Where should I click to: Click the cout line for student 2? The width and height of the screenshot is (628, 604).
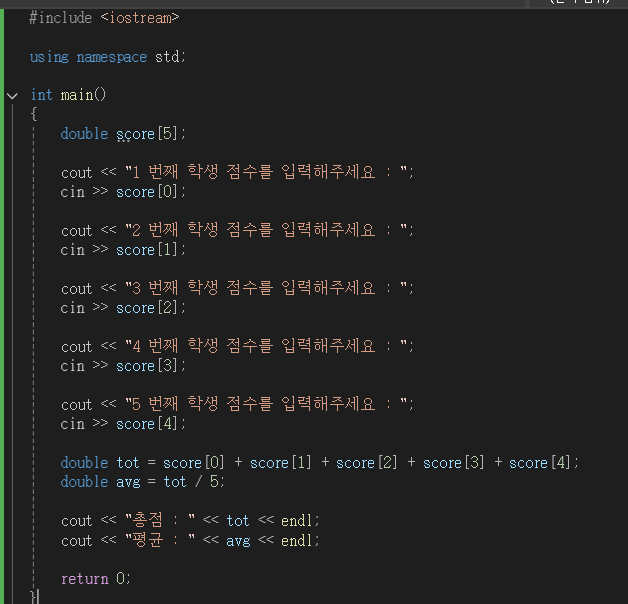237,230
